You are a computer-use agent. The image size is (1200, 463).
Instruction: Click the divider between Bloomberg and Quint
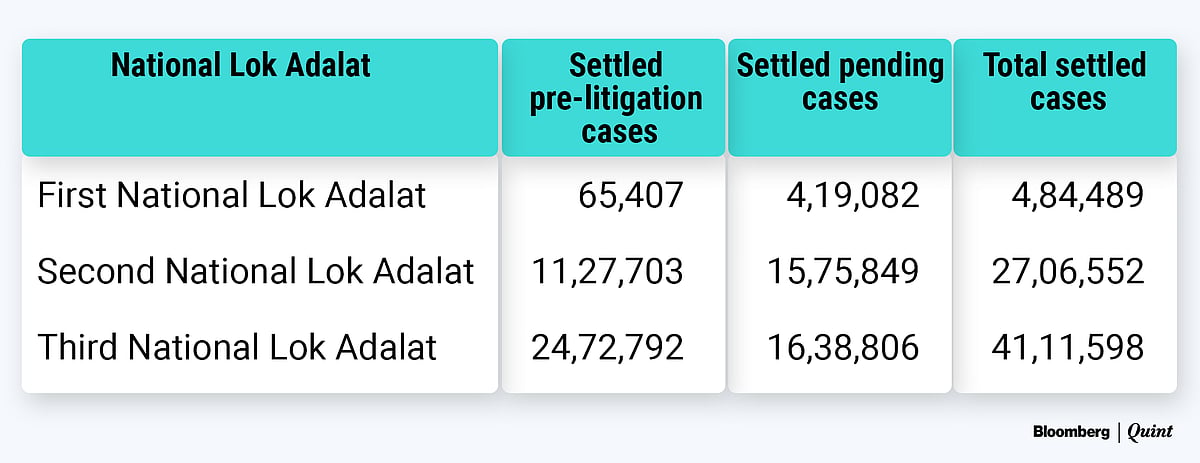click(x=1117, y=432)
